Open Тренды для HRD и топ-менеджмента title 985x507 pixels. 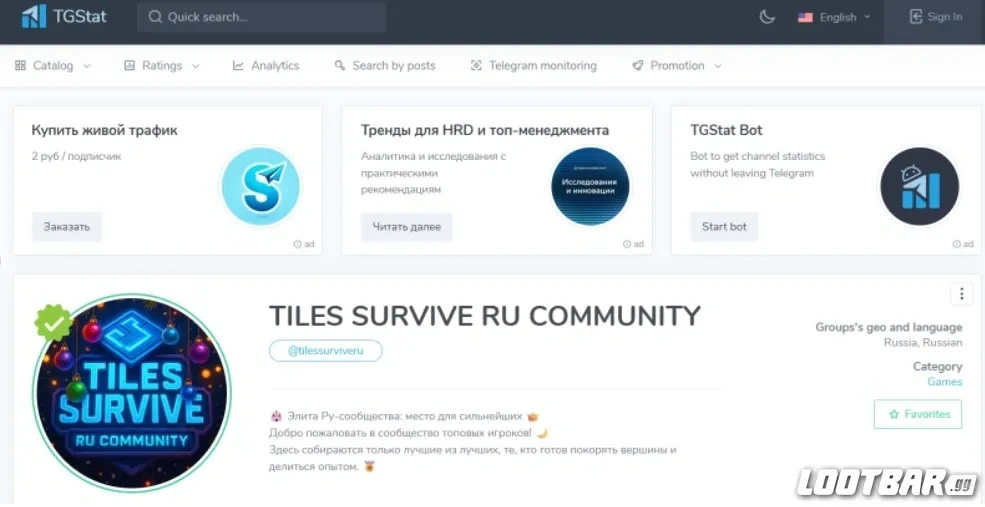484,131
